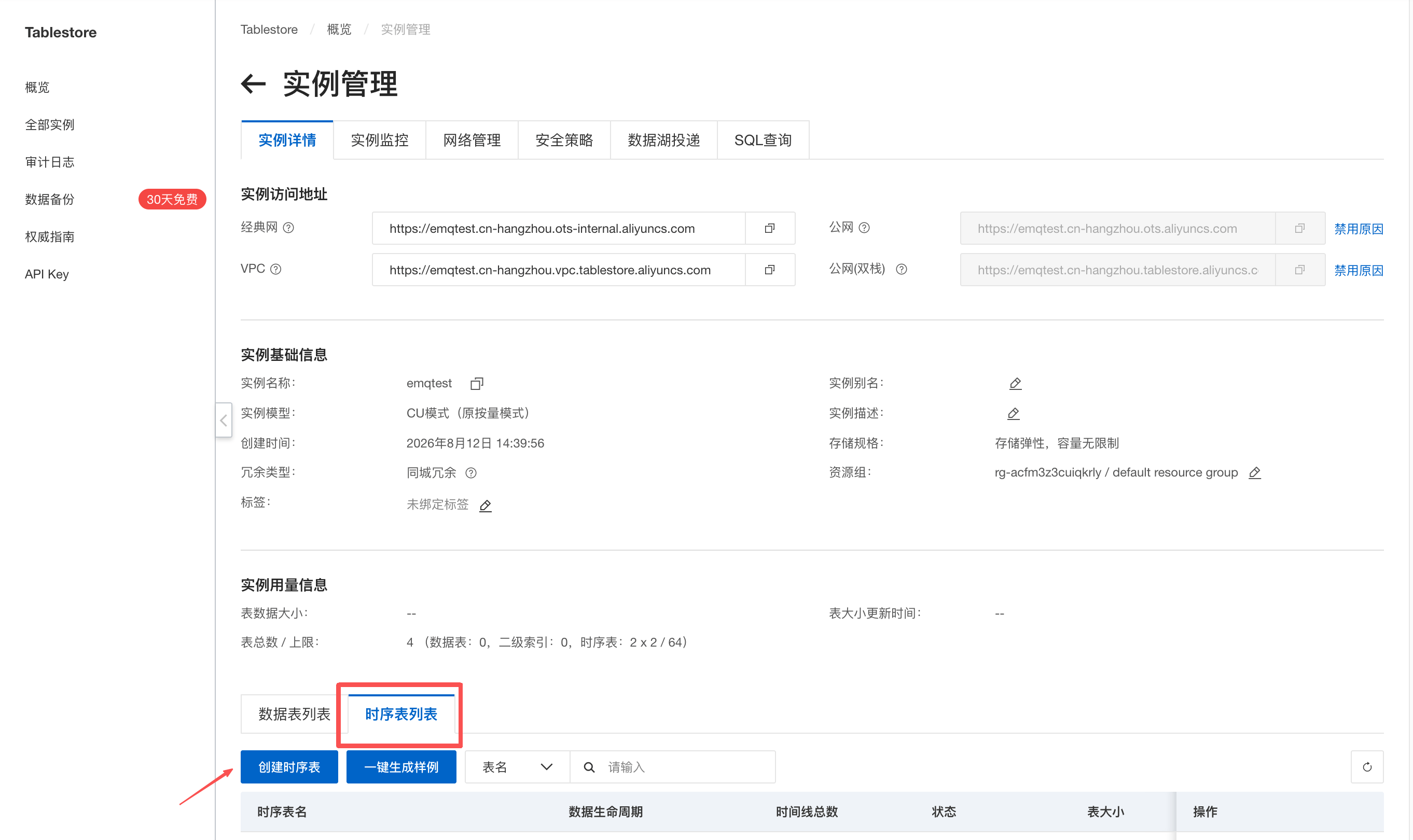The image size is (1413, 840).
Task: Click the search magnifier icon
Action: [x=589, y=767]
